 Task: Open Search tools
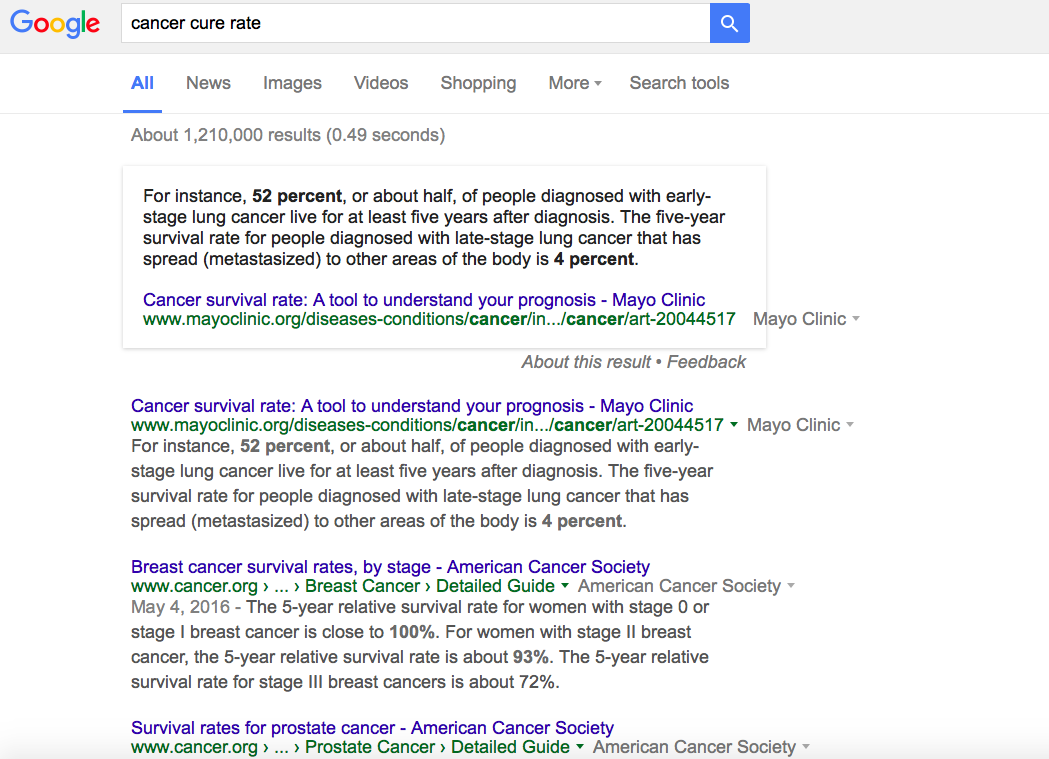[x=679, y=83]
